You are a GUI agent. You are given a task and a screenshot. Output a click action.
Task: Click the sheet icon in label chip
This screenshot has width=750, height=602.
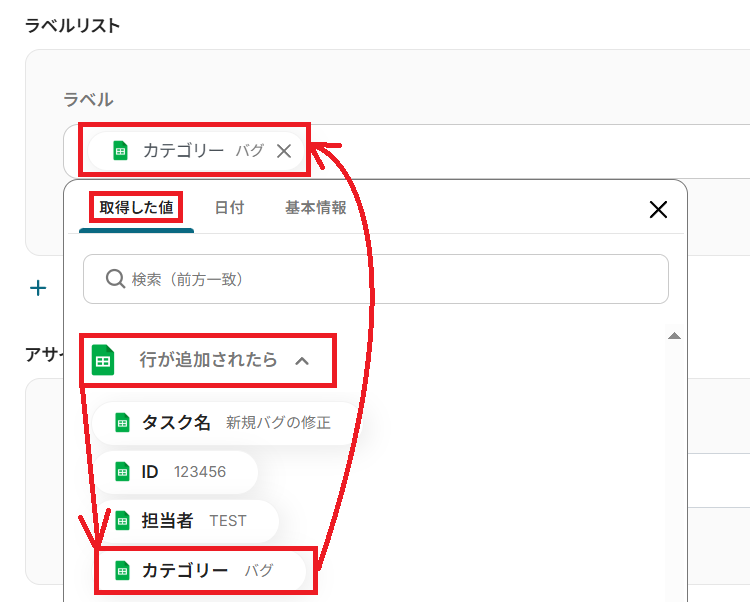[120, 151]
